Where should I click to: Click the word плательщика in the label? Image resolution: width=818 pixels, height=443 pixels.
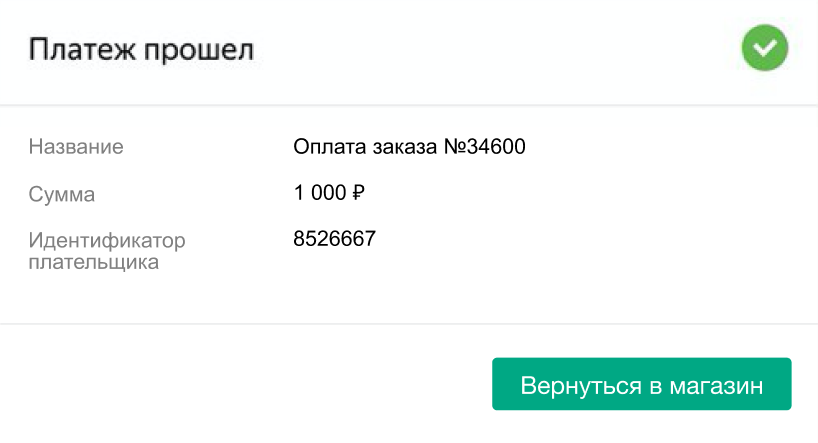(x=94, y=262)
